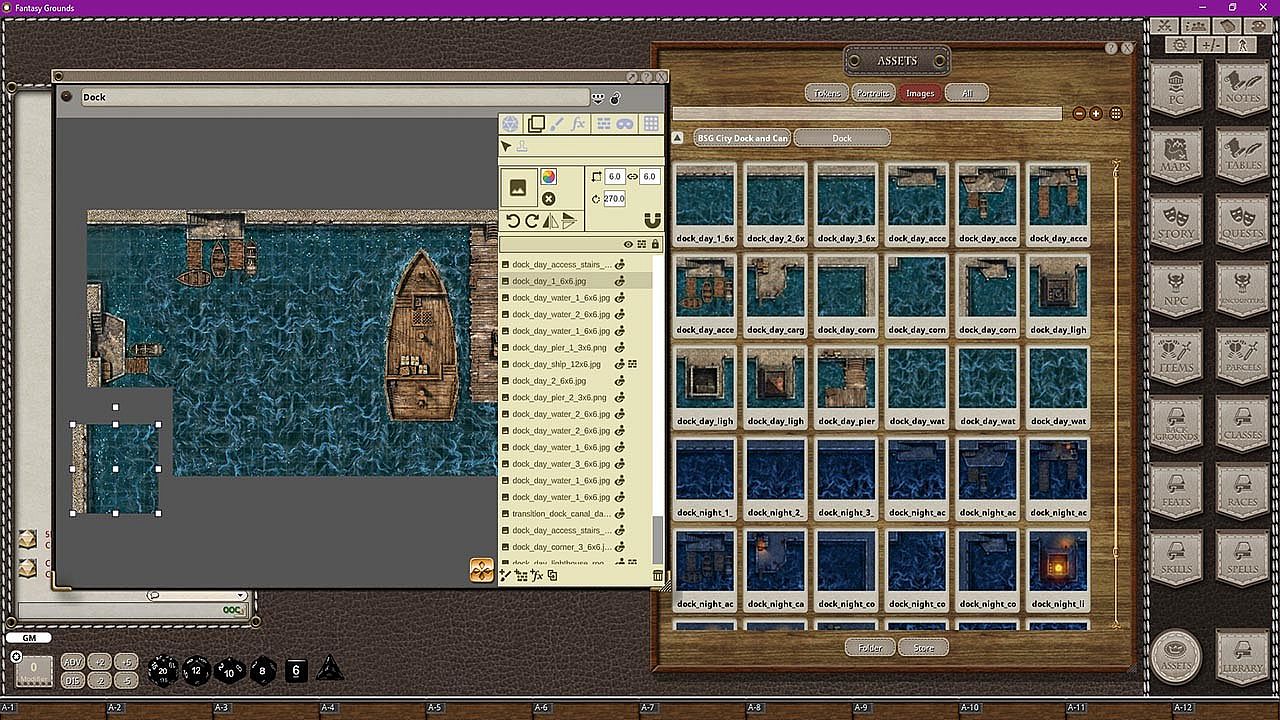The height and width of the screenshot is (720, 1280).
Task: Select layer dock_day_1_6x6.jpg
Action: click(576, 281)
